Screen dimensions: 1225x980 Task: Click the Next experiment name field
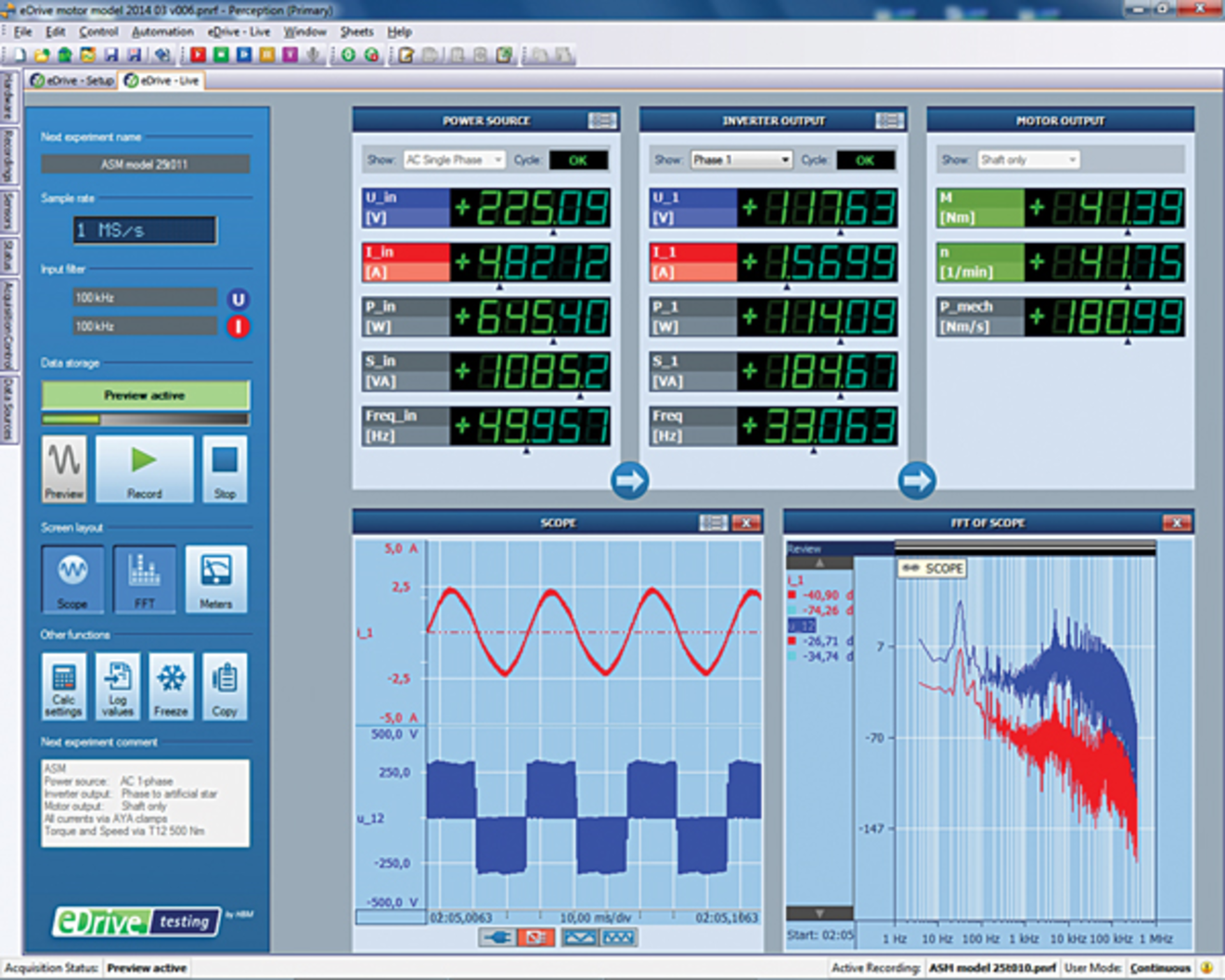[145, 164]
